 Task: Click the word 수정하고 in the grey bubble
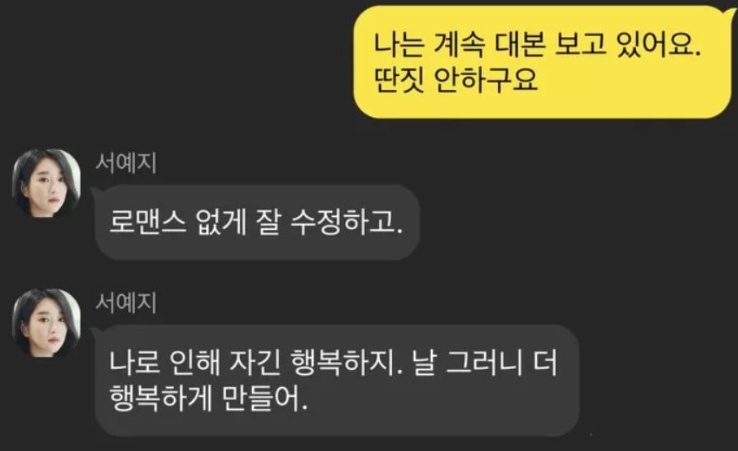[x=346, y=222]
